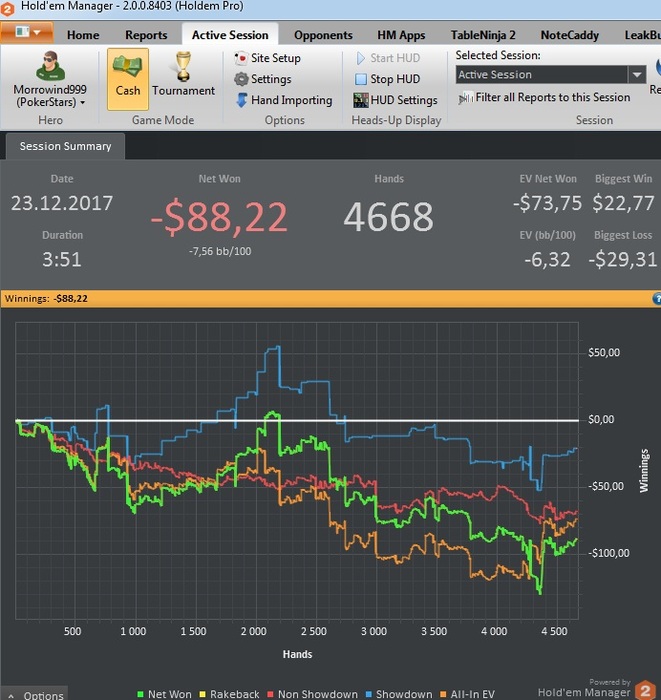Click the Stop HUD square icon
Viewport: 661px width, 700px height.
click(x=361, y=79)
